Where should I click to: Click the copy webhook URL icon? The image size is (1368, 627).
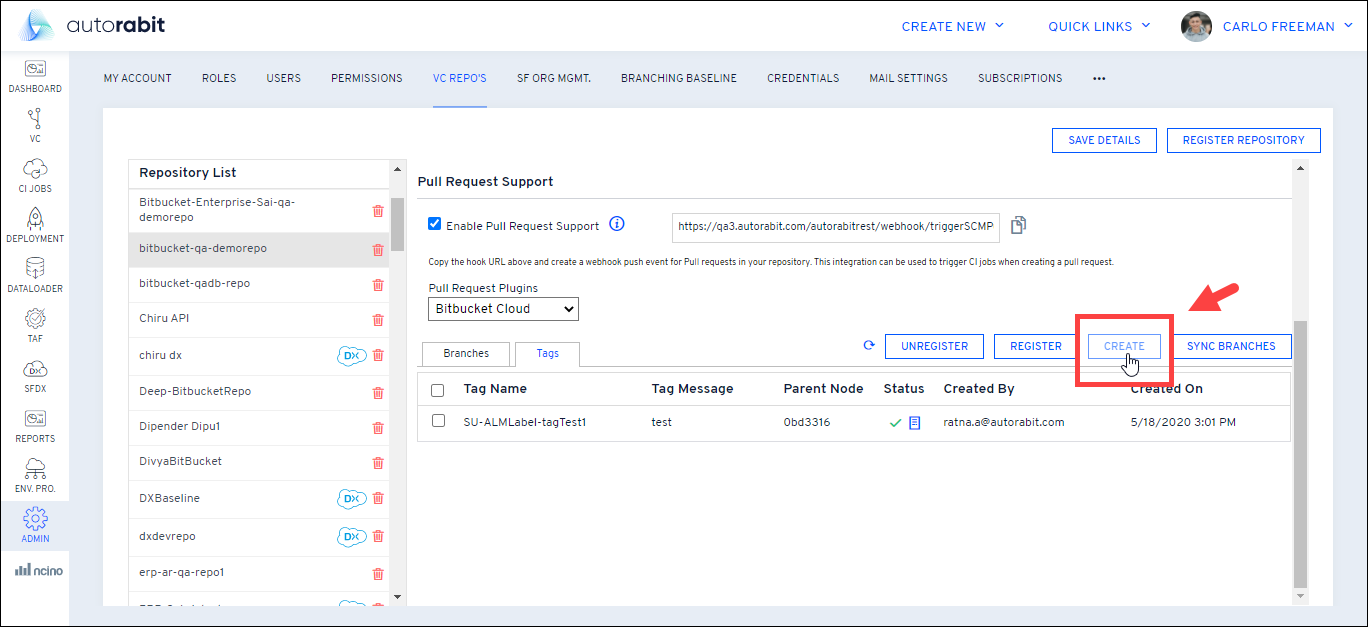pyautogui.click(x=1018, y=226)
